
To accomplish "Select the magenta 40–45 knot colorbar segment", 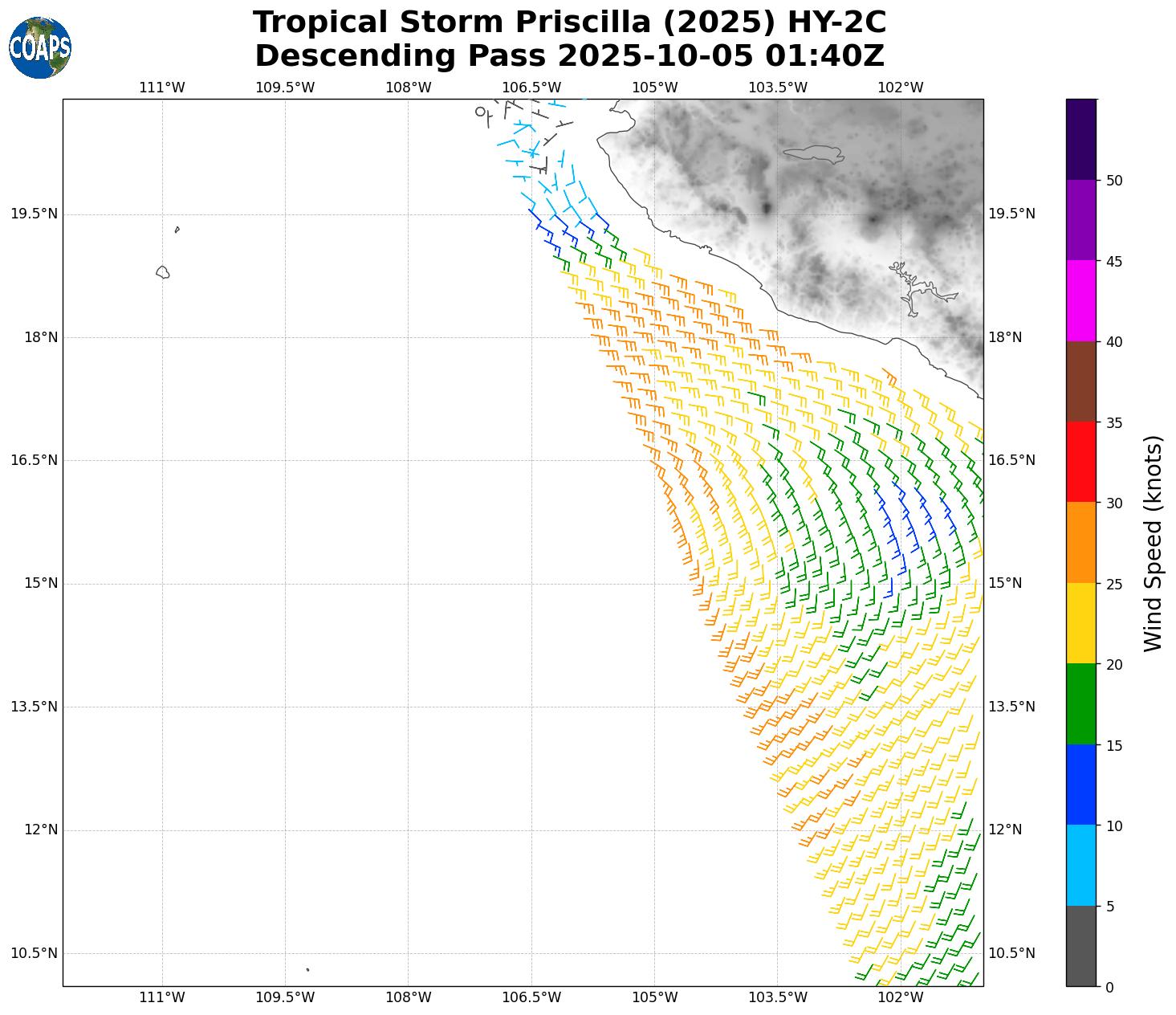I will [1080, 300].
